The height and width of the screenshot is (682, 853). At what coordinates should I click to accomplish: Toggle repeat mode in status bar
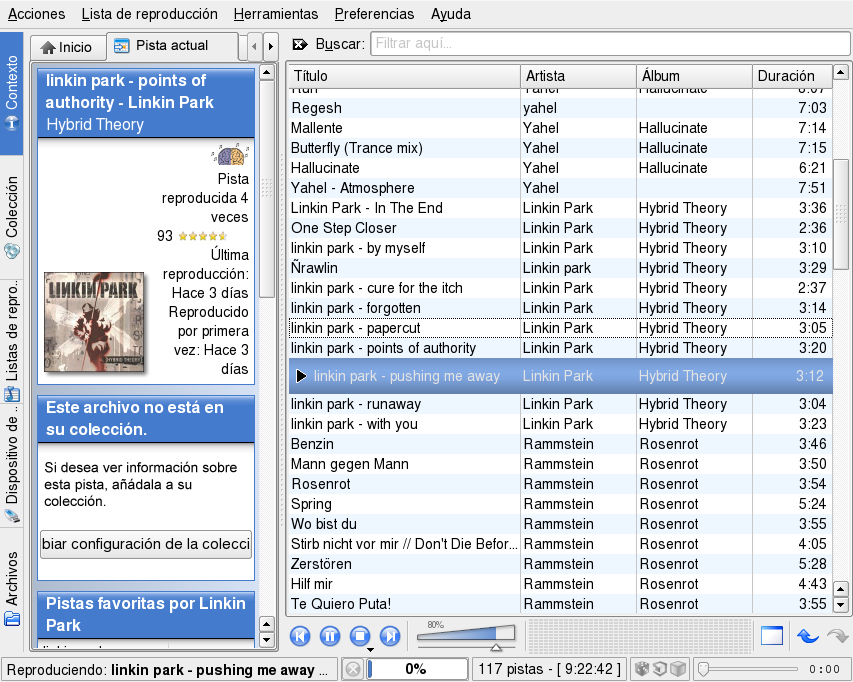point(660,668)
